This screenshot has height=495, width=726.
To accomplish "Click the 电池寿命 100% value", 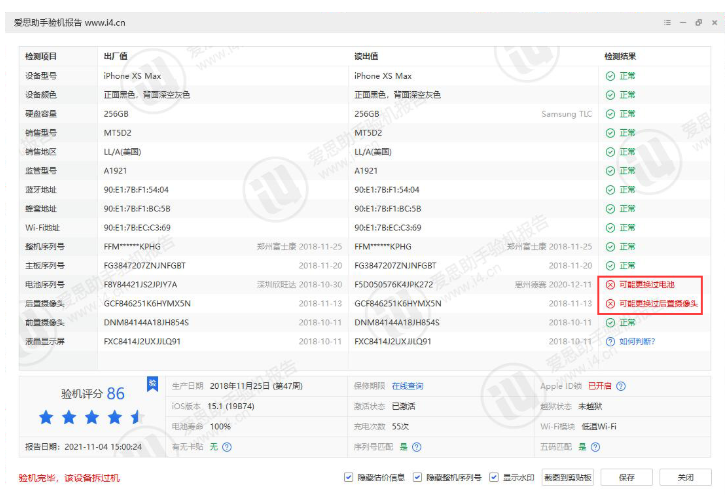I will click(x=220, y=426).
